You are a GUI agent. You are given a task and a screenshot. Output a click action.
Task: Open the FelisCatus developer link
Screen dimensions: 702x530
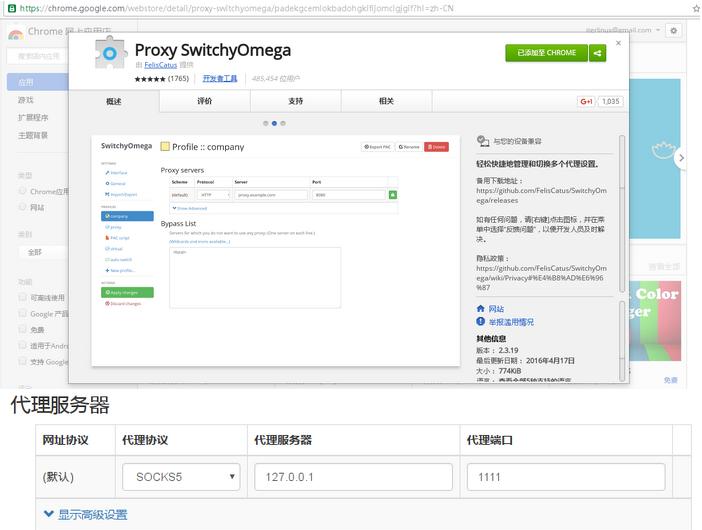click(x=160, y=65)
